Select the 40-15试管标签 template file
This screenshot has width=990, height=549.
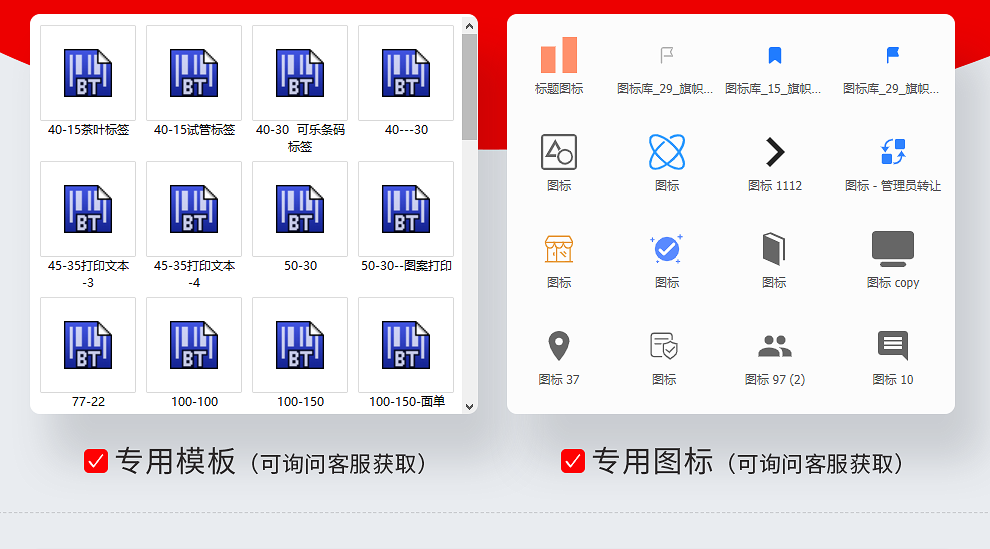click(x=194, y=73)
